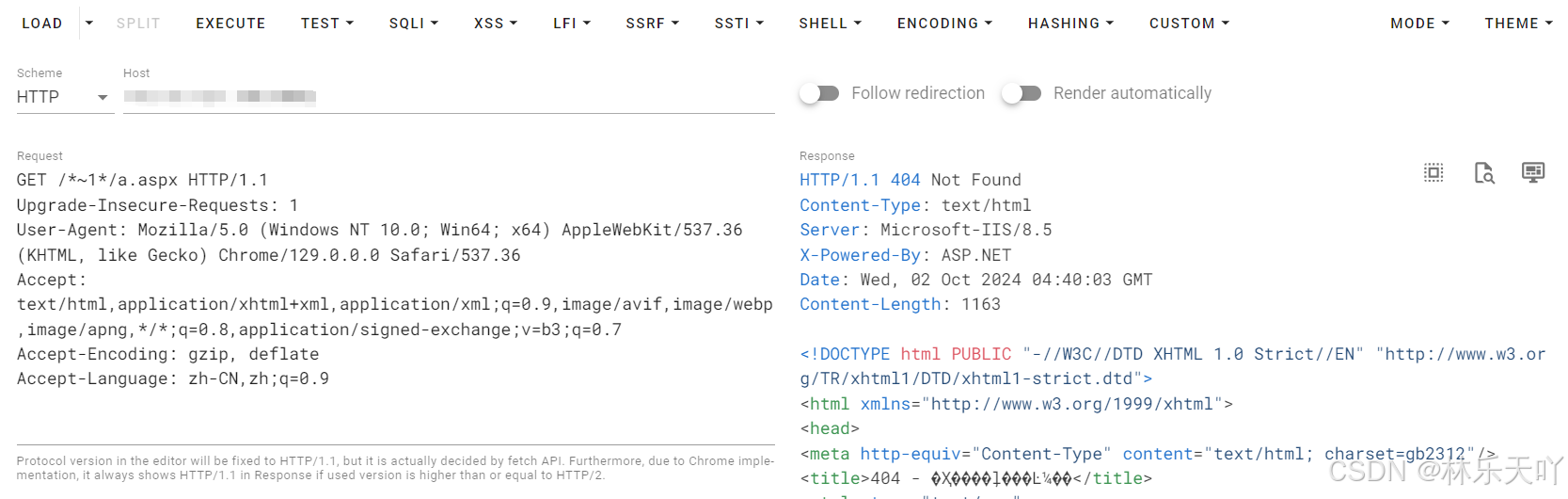1568x499 pixels.
Task: Open the SHELL dropdown menu
Action: (830, 24)
